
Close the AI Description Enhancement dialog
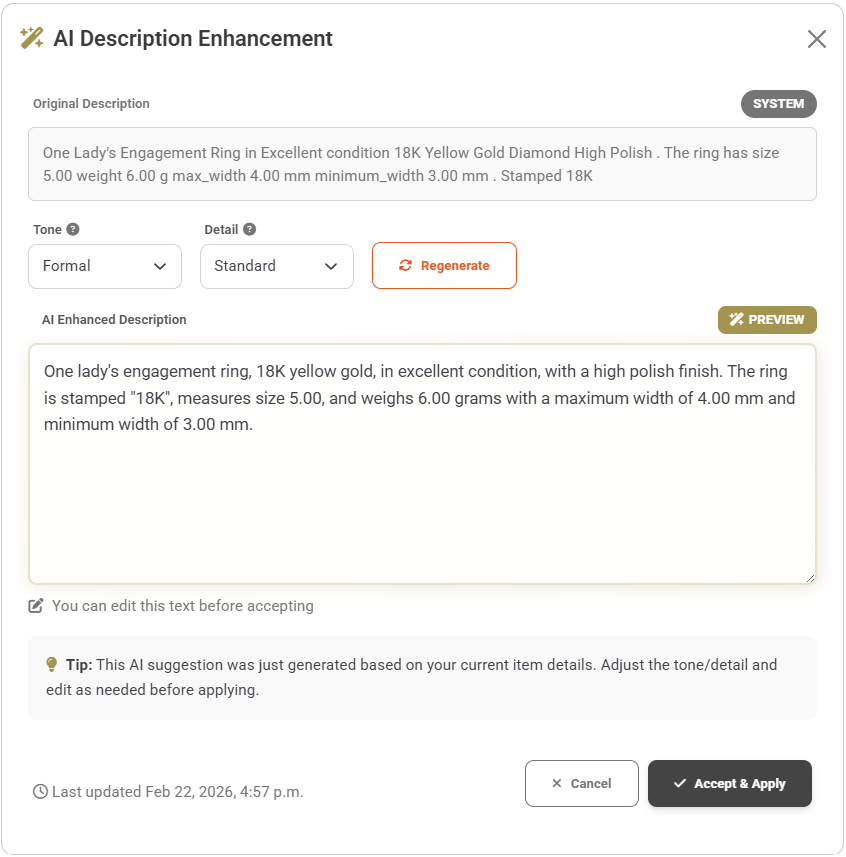[817, 39]
